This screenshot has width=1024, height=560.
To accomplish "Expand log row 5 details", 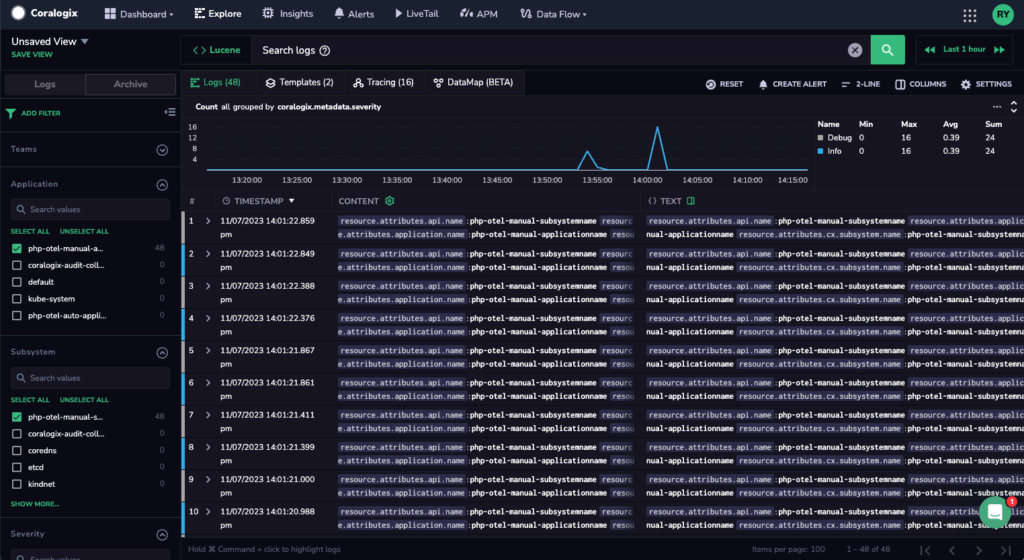I will (208, 350).
